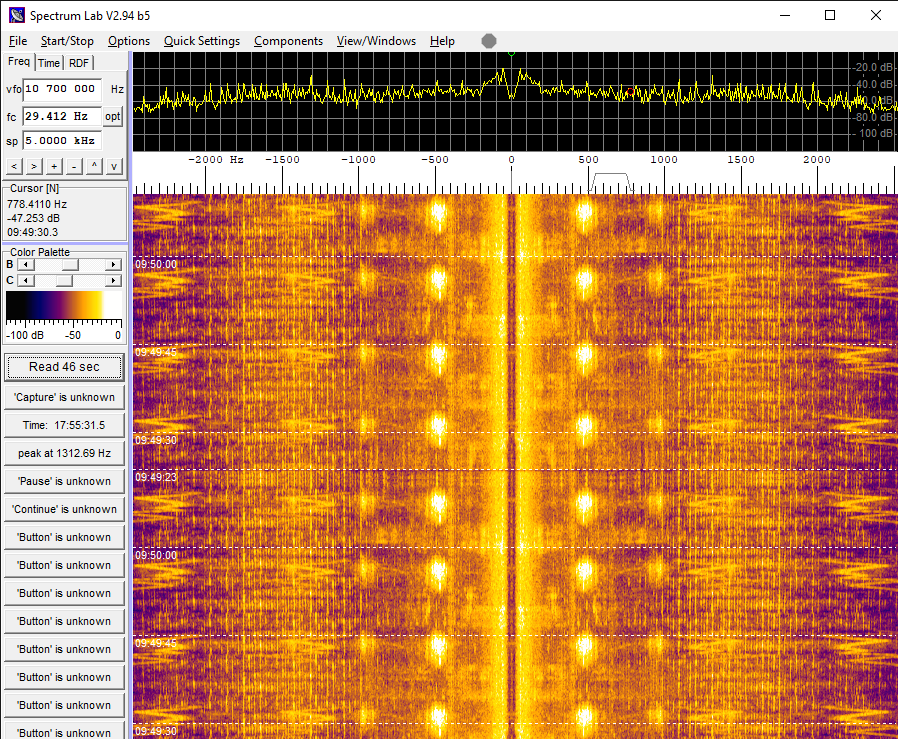Minimize the Spectrum Lab window

tap(785, 15)
